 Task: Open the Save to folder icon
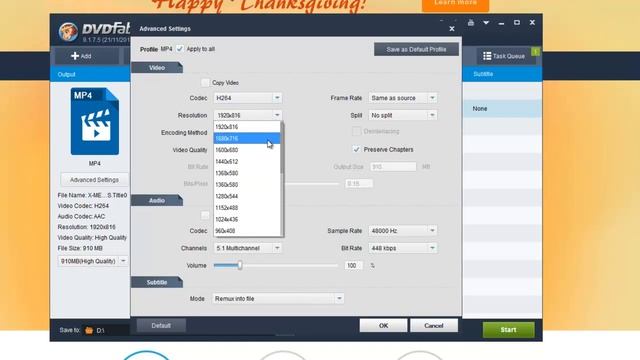[x=89, y=330]
